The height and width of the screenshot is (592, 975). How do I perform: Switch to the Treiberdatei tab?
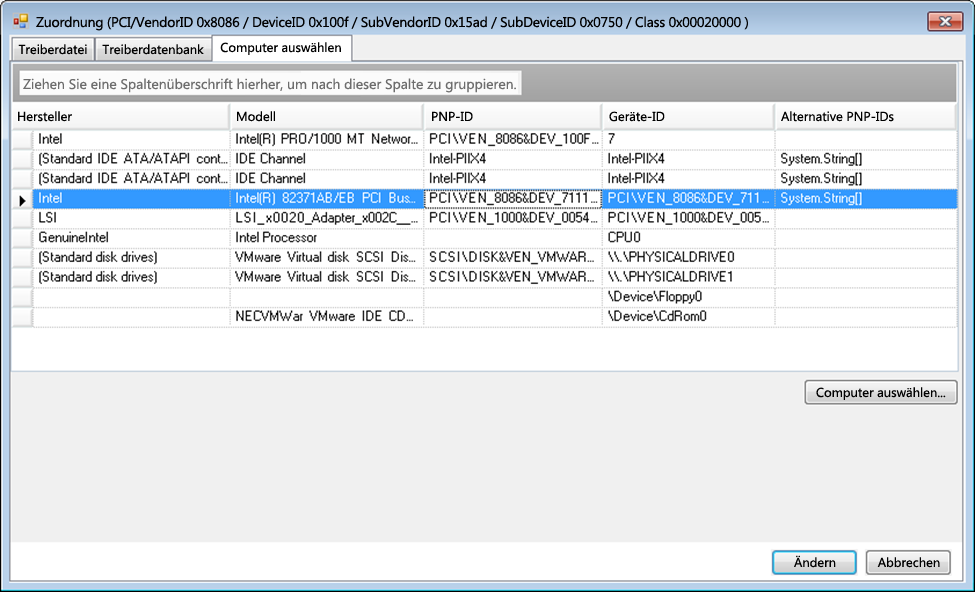(53, 49)
